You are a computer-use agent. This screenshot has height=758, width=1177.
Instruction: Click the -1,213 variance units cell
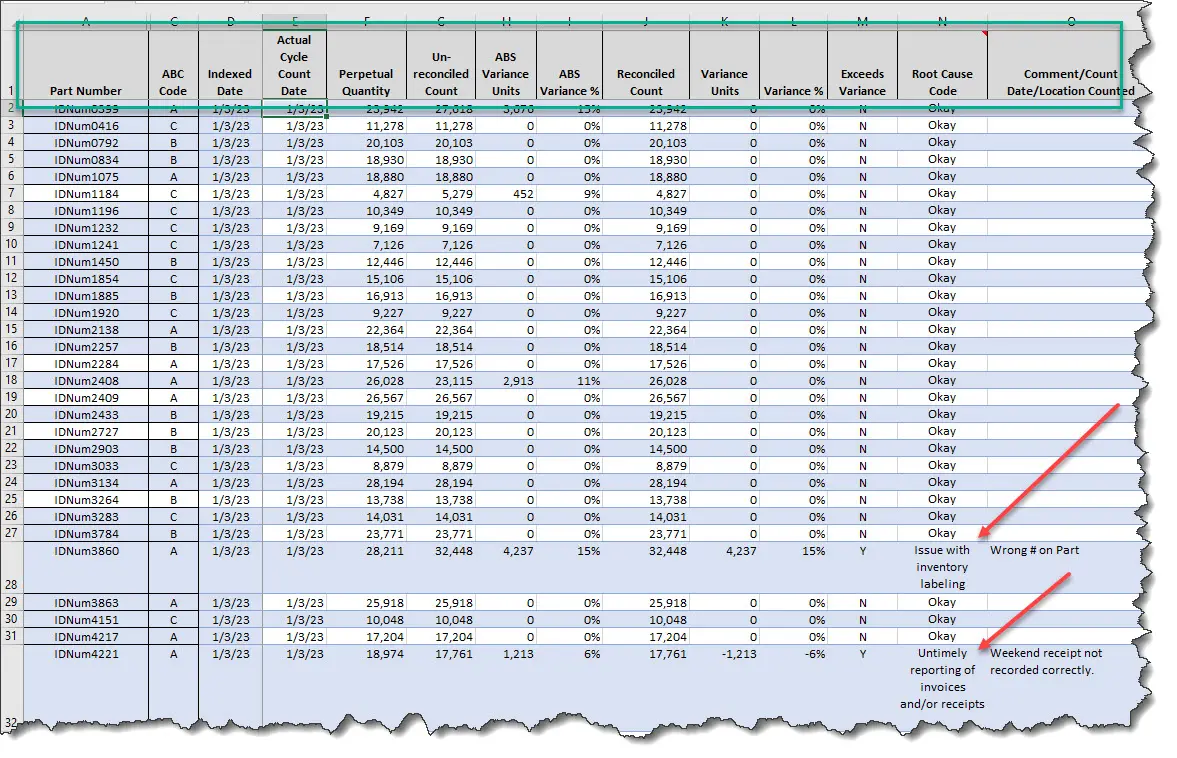pos(724,653)
